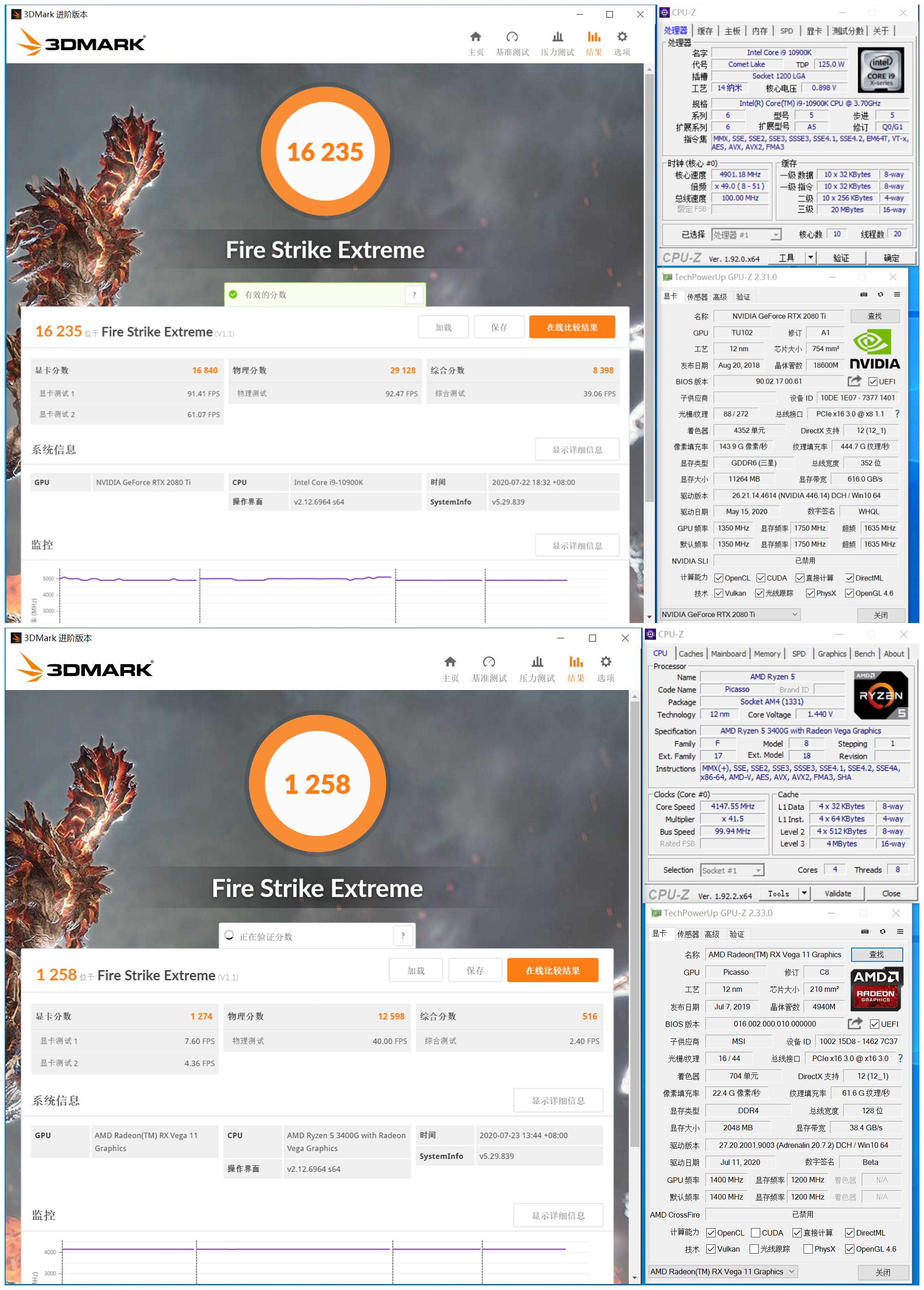
Task: Open 传感器 tab in GPU-Z 2.31.0
Action: pyautogui.click(x=697, y=297)
